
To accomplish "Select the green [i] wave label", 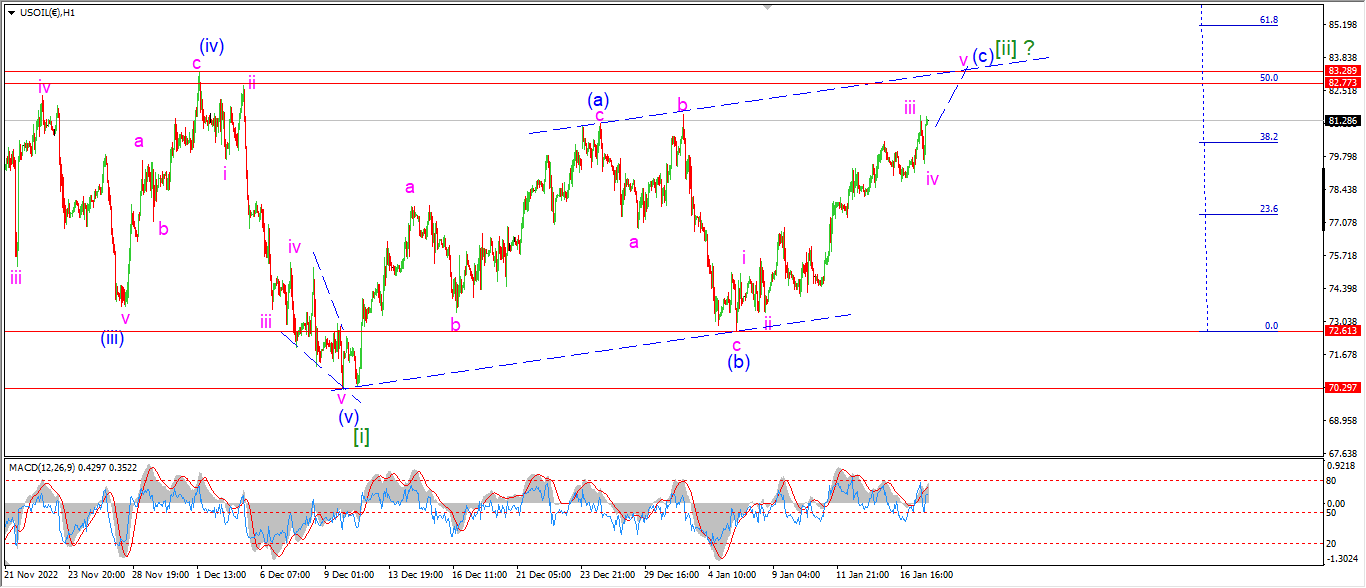I will pyautogui.click(x=361, y=436).
